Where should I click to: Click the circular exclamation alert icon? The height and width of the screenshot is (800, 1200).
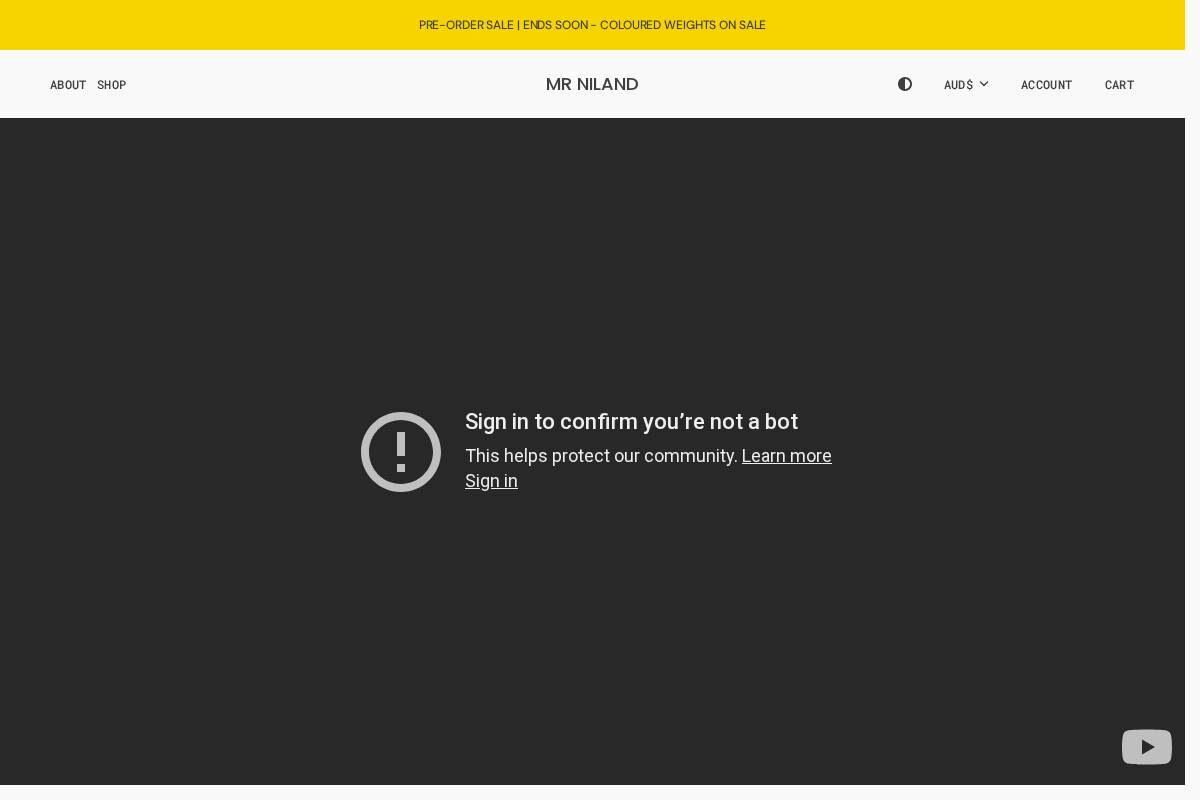(x=401, y=452)
